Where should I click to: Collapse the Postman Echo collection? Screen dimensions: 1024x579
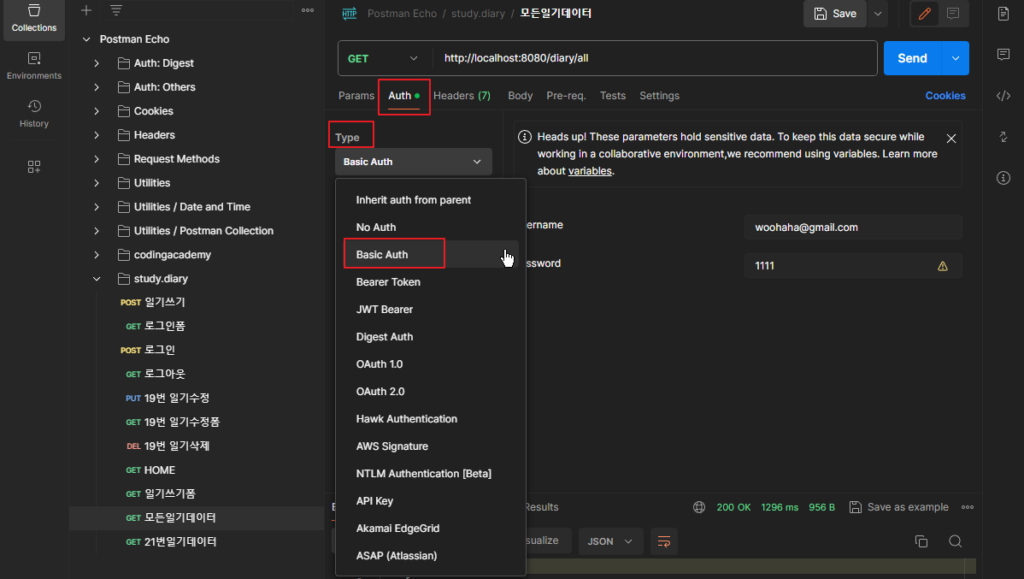(x=86, y=39)
